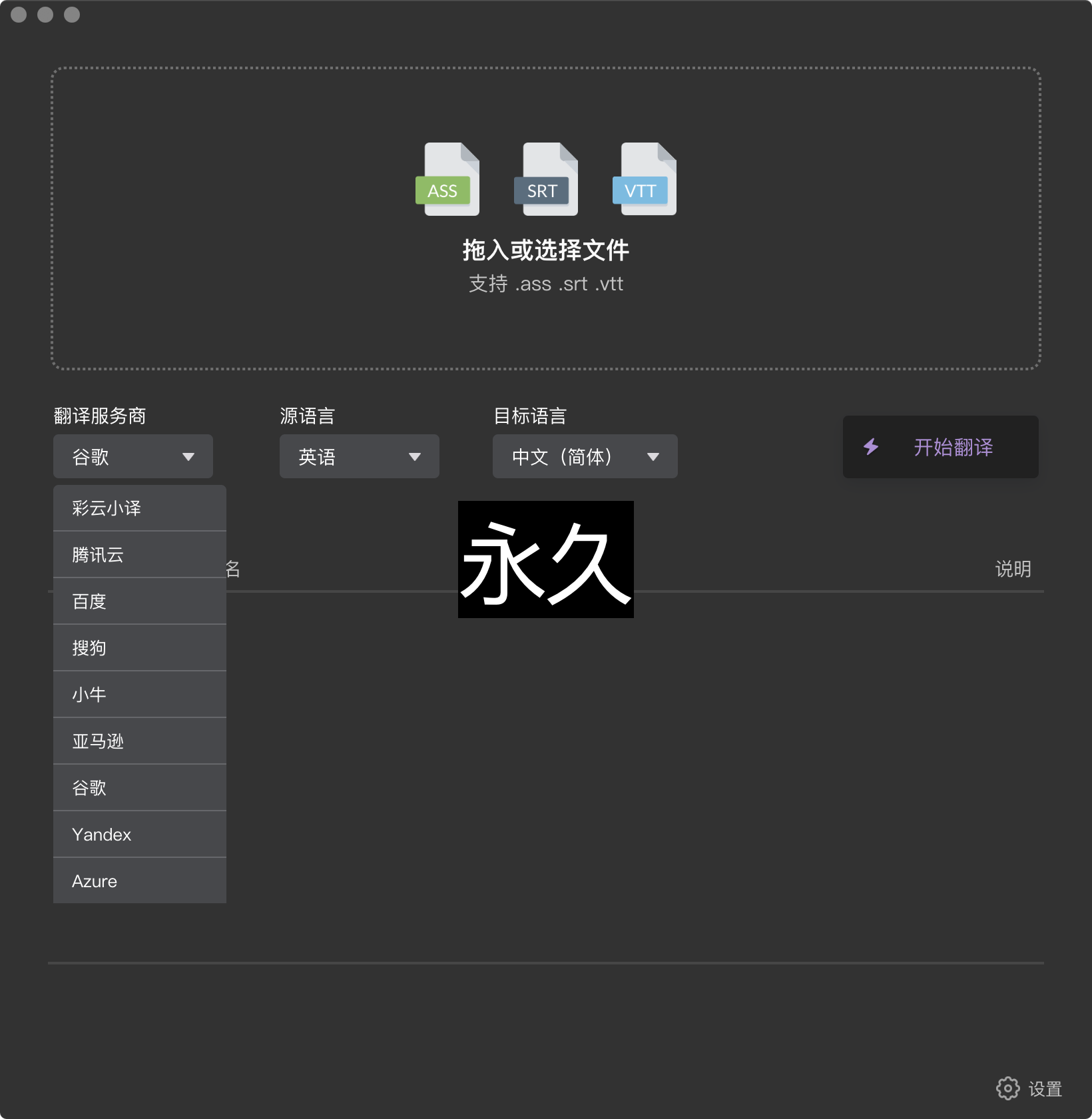Viewport: 1092px width, 1119px height.
Task: Minimize the window with second traffic light
Action: click(x=45, y=15)
